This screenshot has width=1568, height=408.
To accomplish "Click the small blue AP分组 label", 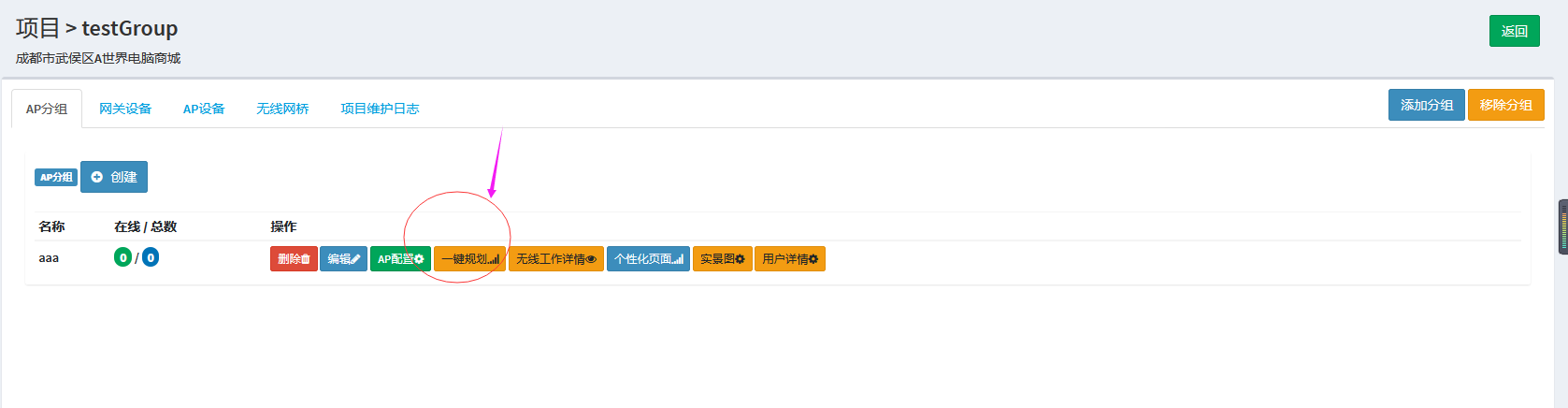I will [x=56, y=177].
